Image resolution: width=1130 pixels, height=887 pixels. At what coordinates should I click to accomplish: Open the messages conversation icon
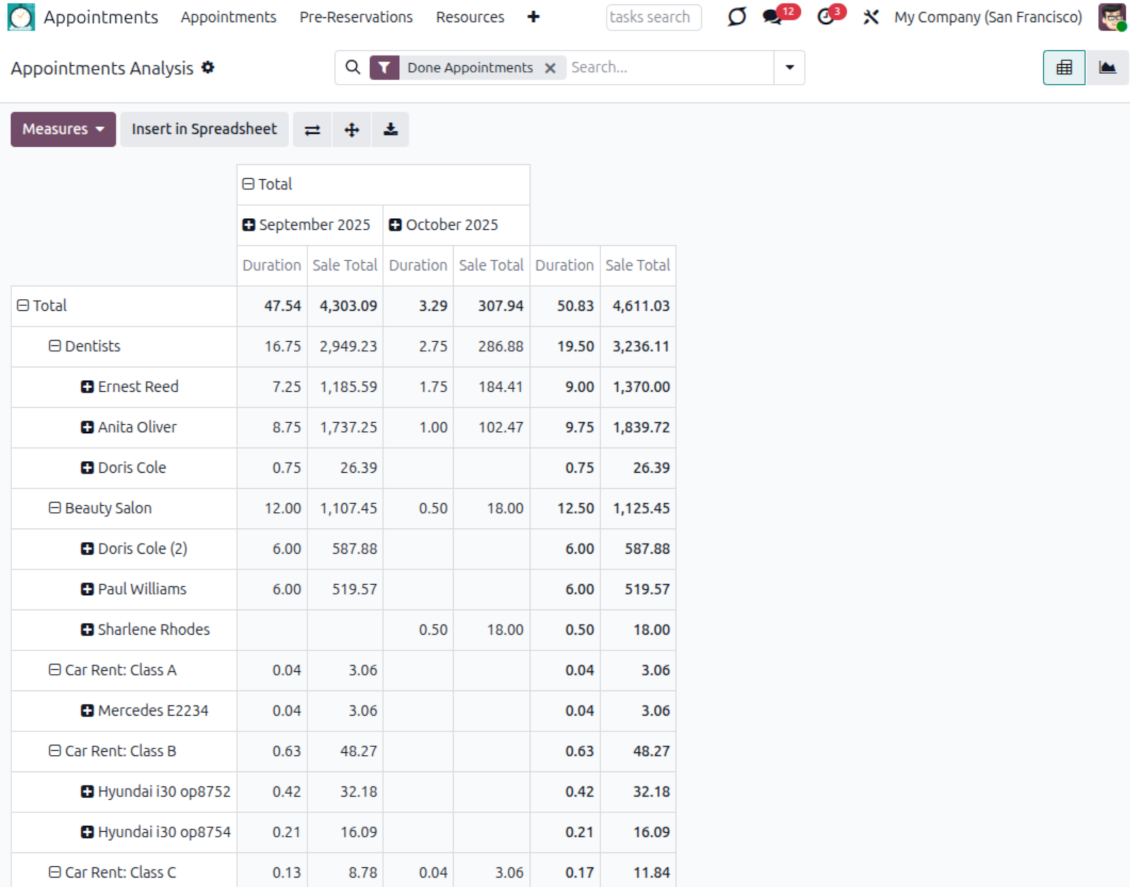click(772, 17)
